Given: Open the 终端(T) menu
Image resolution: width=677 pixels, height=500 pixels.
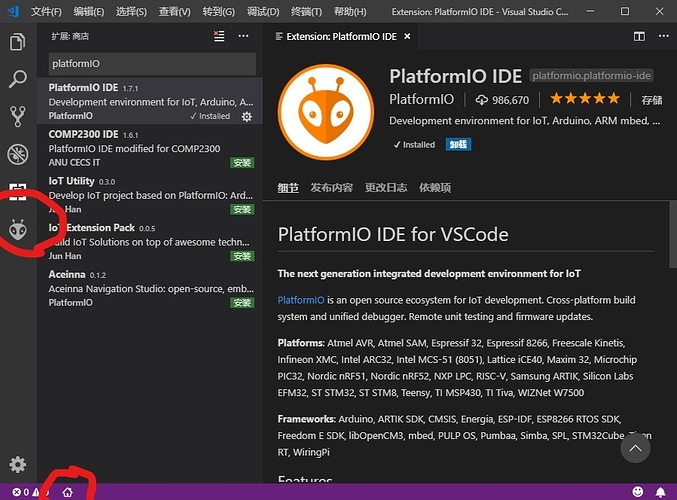Looking at the screenshot, I should pos(307,12).
